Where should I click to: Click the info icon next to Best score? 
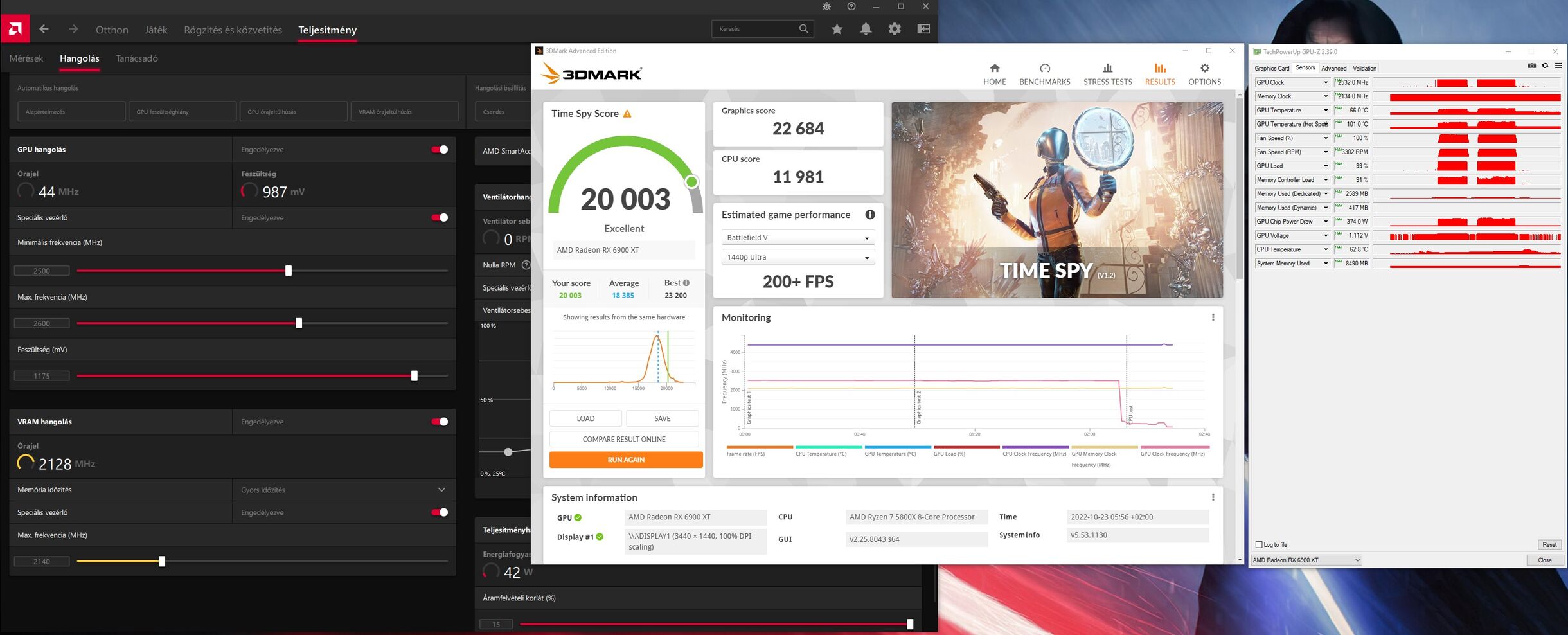(x=686, y=283)
